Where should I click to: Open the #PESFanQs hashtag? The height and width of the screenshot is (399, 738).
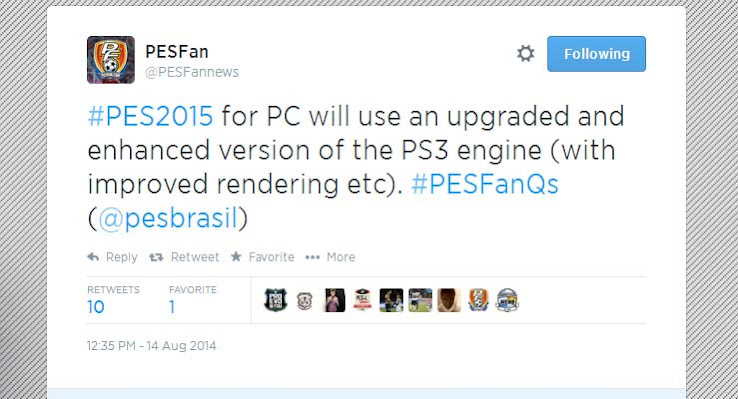point(485,184)
